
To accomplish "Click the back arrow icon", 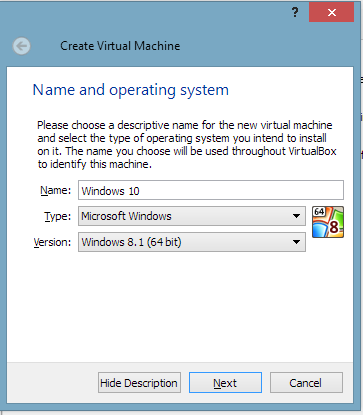I will pos(22,46).
